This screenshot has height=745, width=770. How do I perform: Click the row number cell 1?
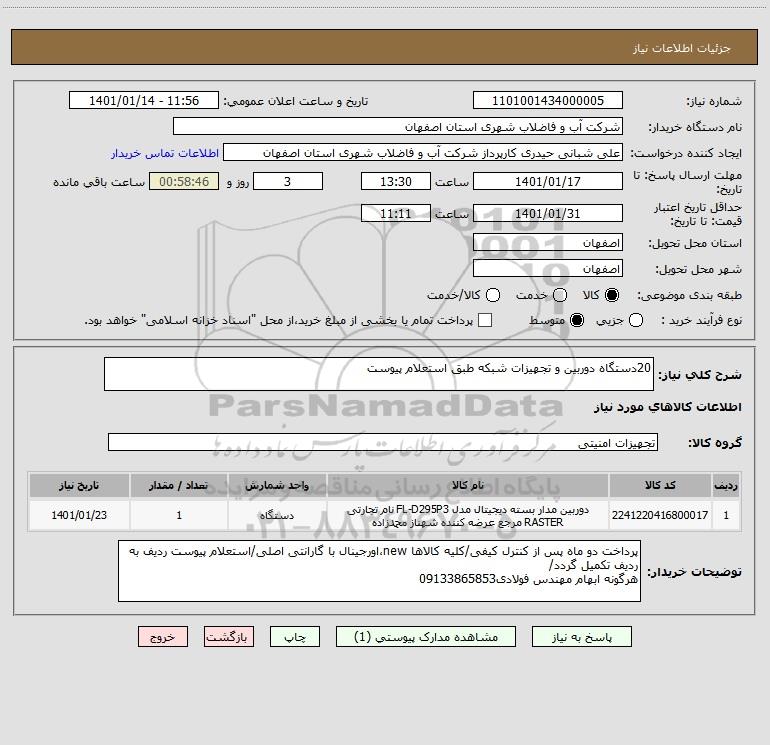click(x=726, y=515)
